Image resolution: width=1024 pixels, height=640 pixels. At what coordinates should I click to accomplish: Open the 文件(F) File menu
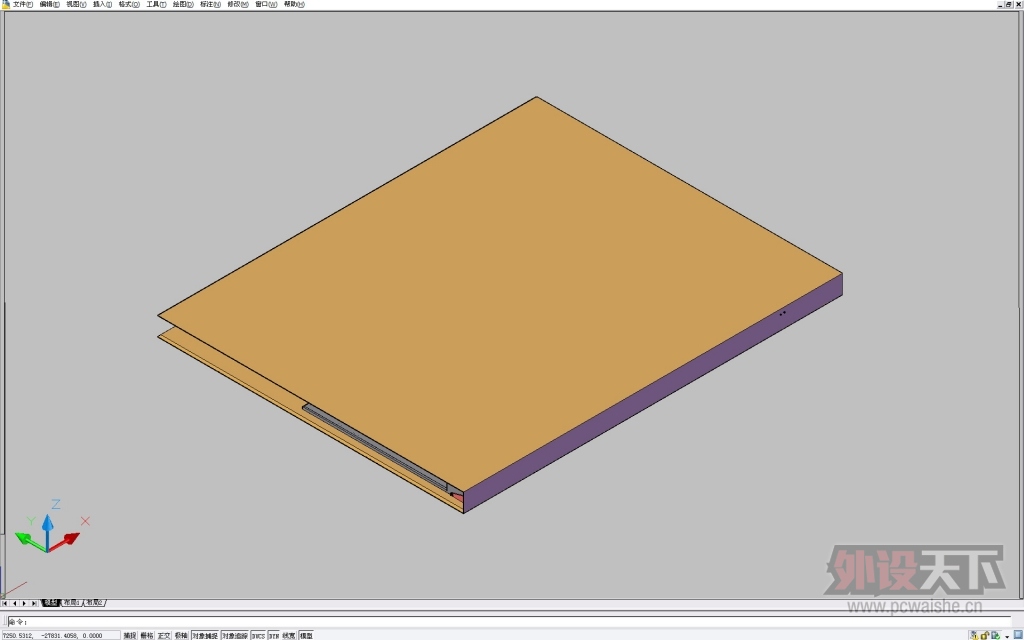pyautogui.click(x=23, y=4)
